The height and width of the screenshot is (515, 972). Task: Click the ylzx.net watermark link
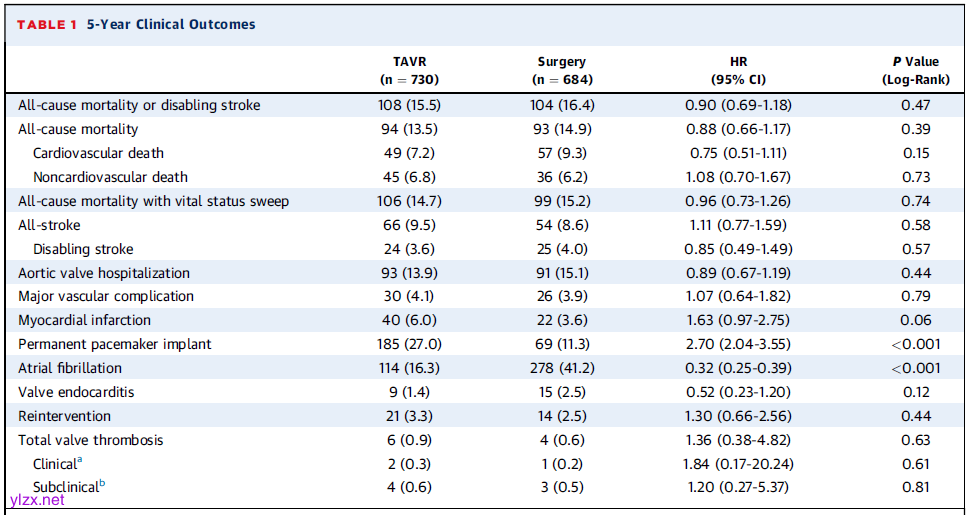(37, 500)
